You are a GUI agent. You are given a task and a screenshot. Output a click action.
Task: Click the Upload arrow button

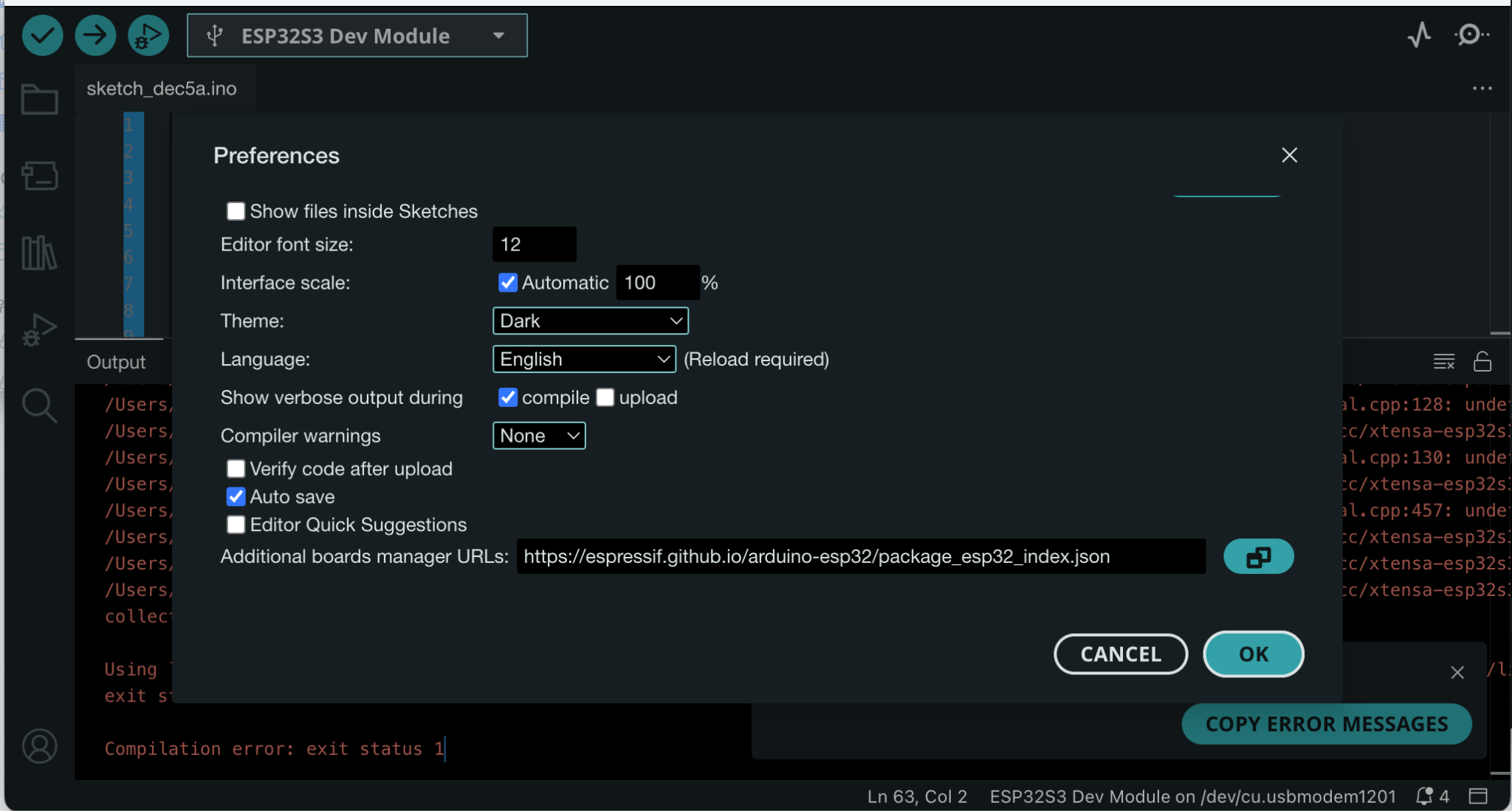click(x=95, y=35)
